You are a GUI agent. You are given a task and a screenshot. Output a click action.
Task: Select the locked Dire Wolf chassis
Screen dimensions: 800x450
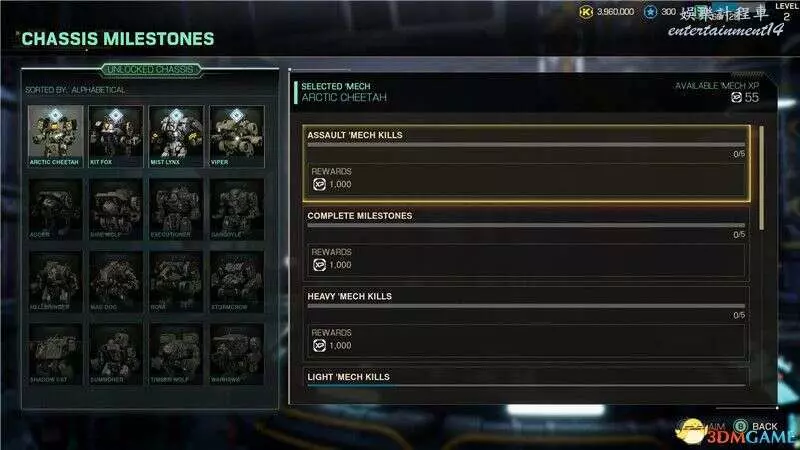116,209
